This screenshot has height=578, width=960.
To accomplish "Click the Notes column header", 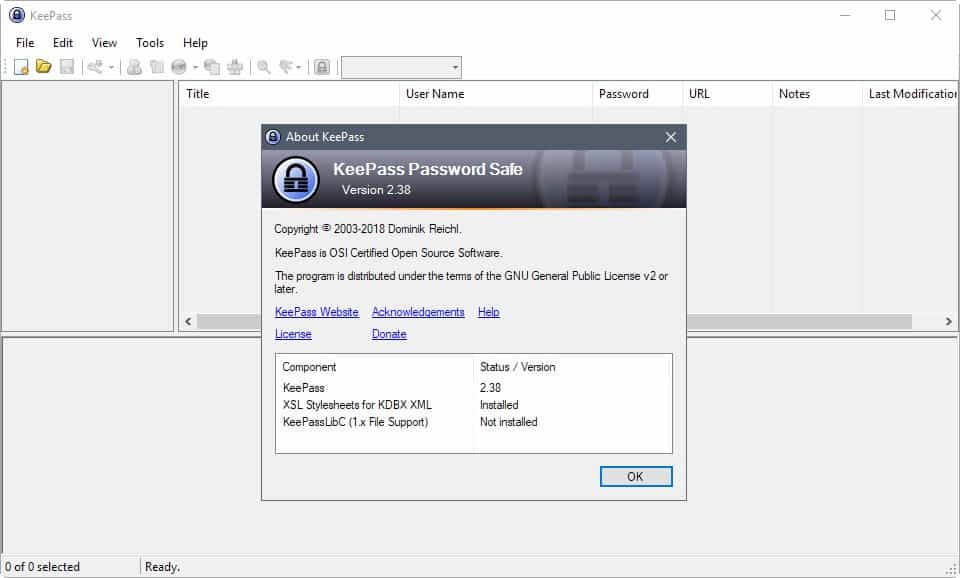I will [x=817, y=94].
